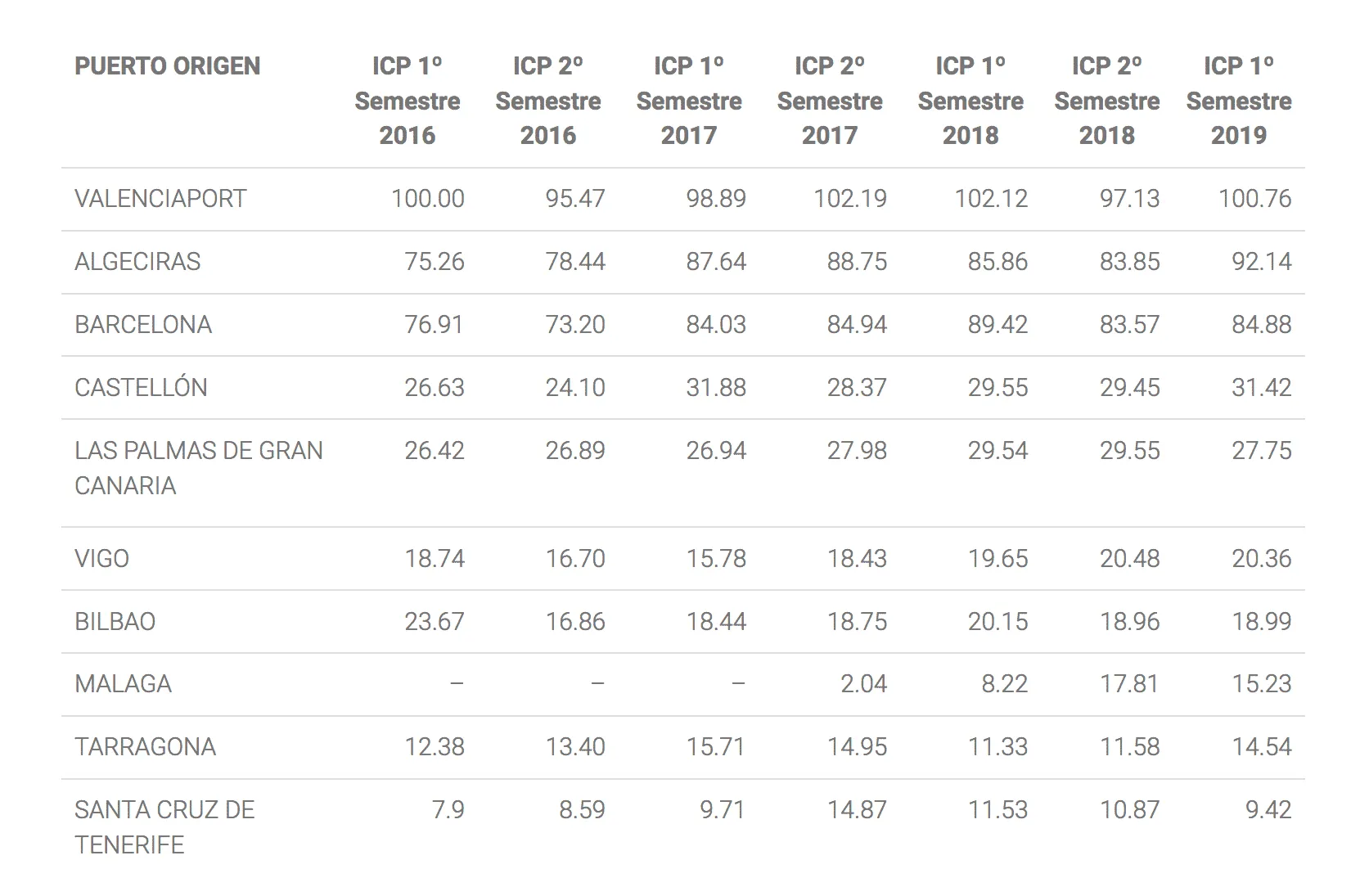The height and width of the screenshot is (896, 1360).
Task: Select SANTA CRUZ DE TENERIFE label
Action: coord(164,827)
